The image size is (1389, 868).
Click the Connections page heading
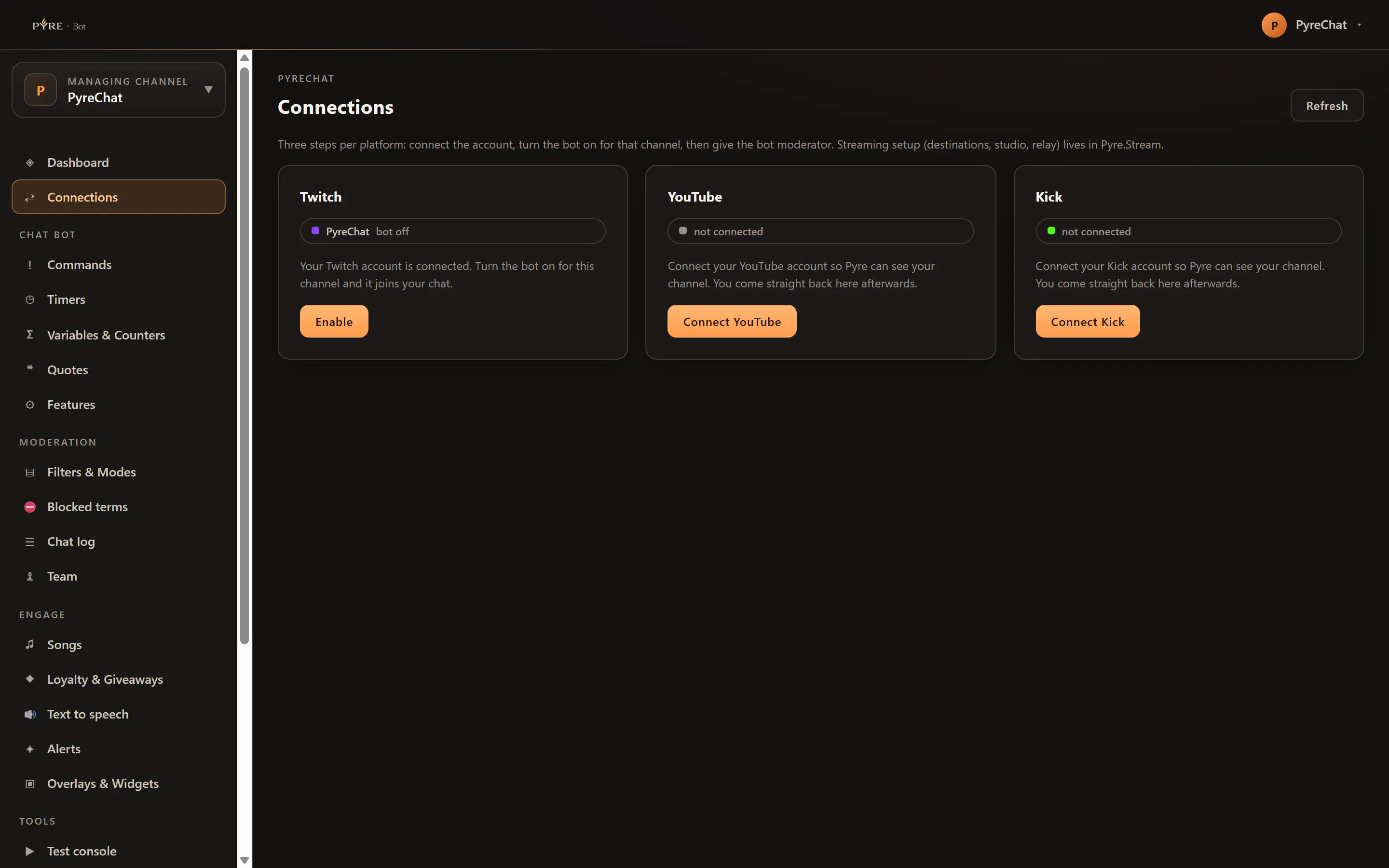pyautogui.click(x=336, y=108)
